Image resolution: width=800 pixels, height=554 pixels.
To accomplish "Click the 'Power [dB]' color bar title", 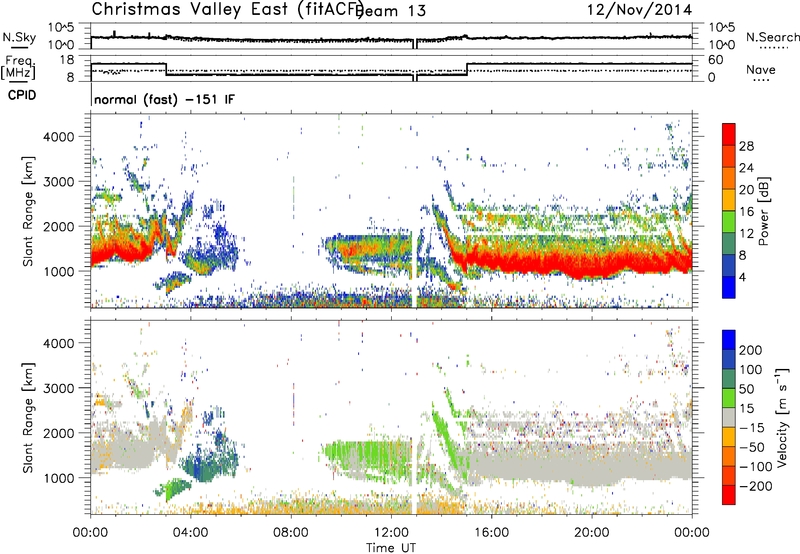I will 763,211.
